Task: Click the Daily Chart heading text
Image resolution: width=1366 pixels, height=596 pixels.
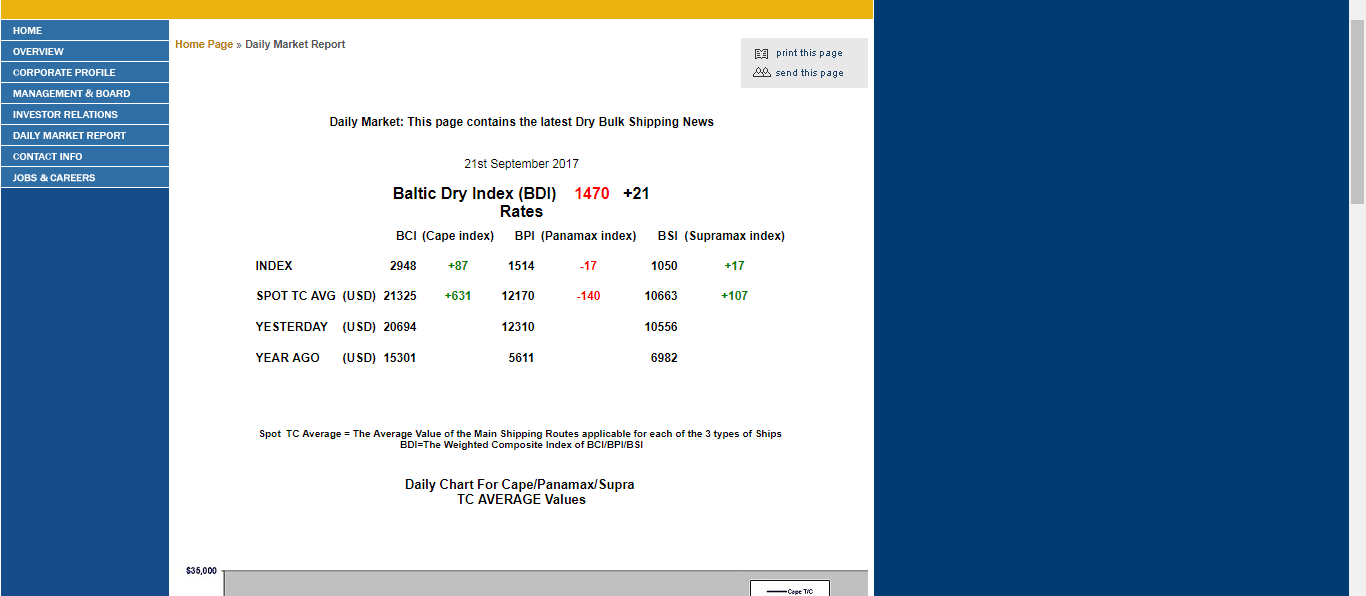Action: (520, 492)
